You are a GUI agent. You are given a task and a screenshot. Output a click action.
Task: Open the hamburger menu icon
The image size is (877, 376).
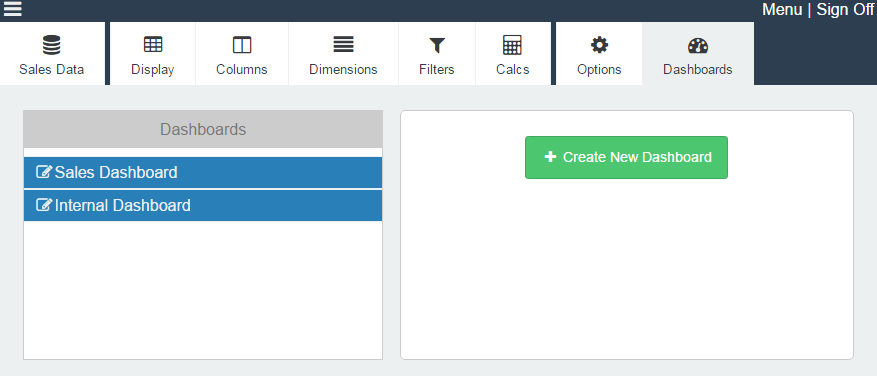coord(12,9)
